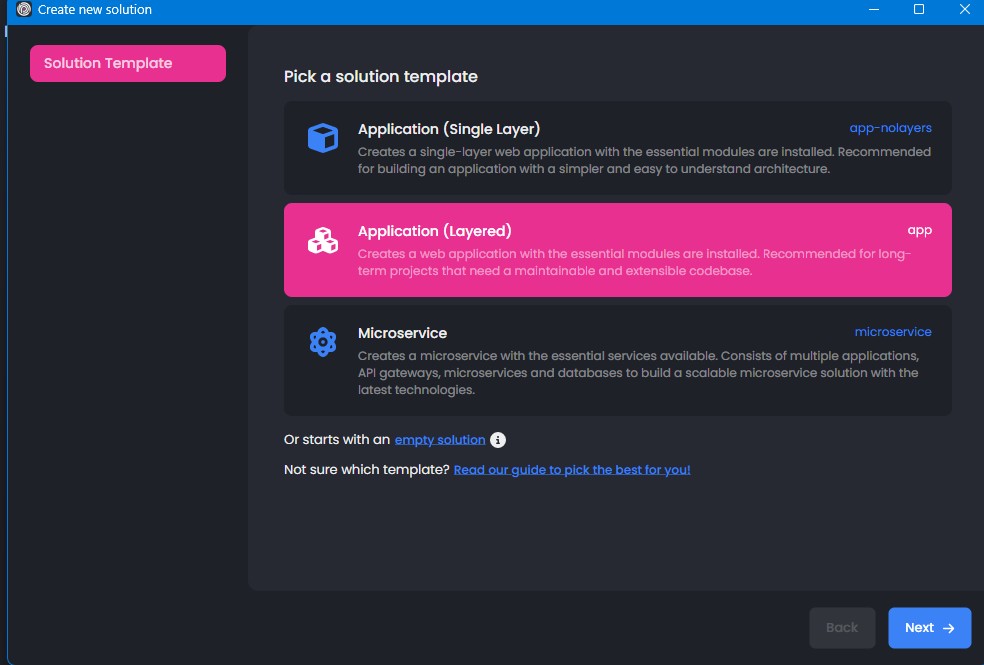The width and height of the screenshot is (984, 665).
Task: Close the Create new solution dialog
Action: (x=963, y=10)
